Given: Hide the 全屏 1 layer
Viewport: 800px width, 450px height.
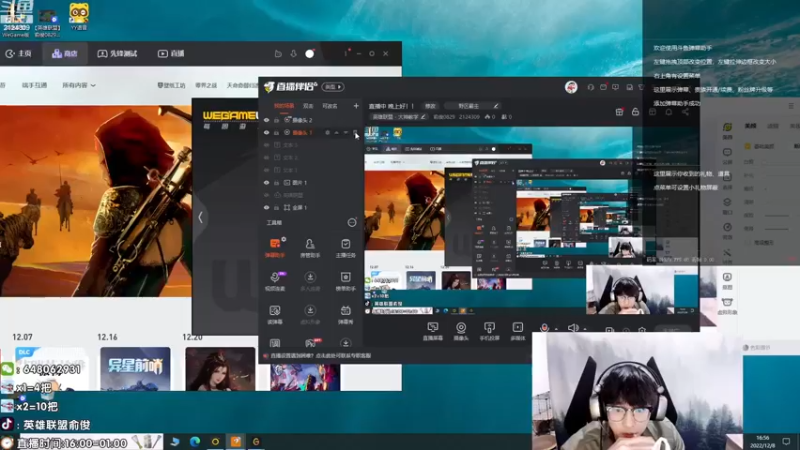Looking at the screenshot, I should click(x=266, y=208).
